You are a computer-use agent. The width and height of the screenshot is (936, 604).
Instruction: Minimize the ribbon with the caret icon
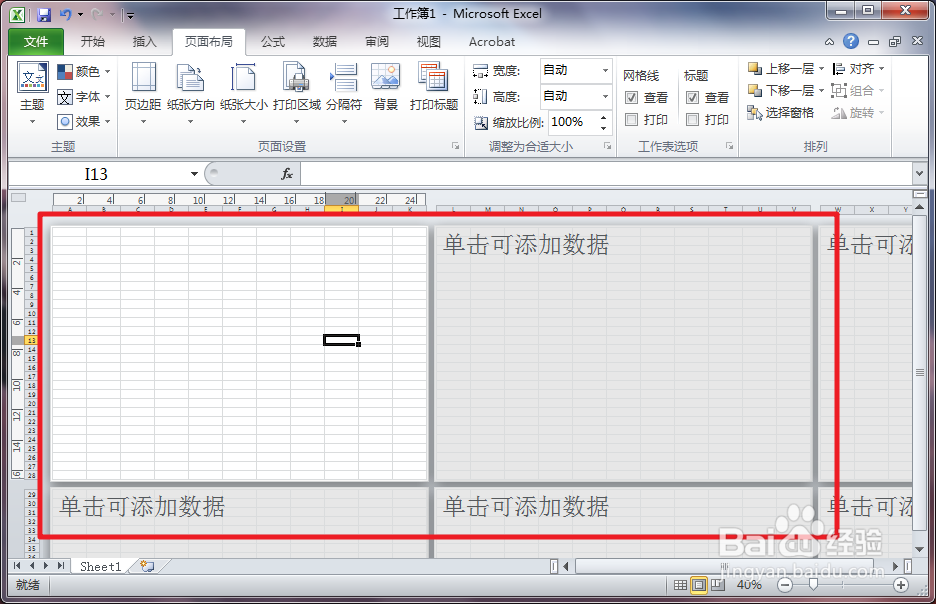(829, 42)
